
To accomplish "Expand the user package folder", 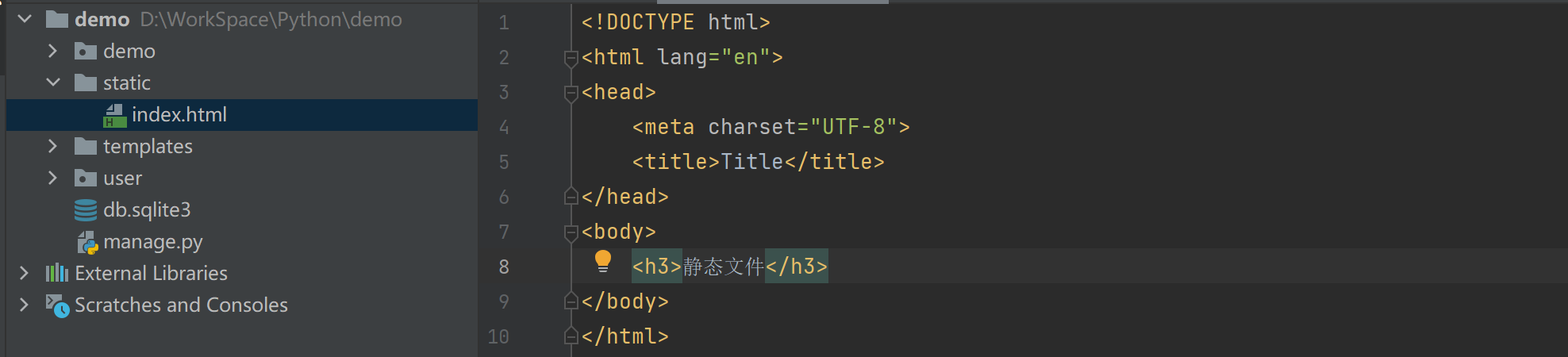I will click(53, 178).
